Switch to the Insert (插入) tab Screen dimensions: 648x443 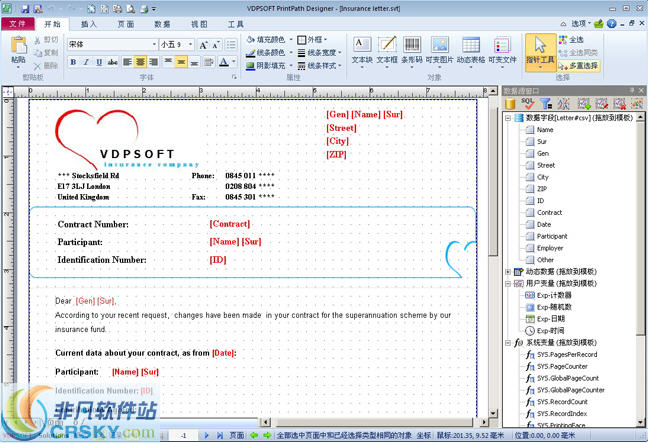point(88,24)
